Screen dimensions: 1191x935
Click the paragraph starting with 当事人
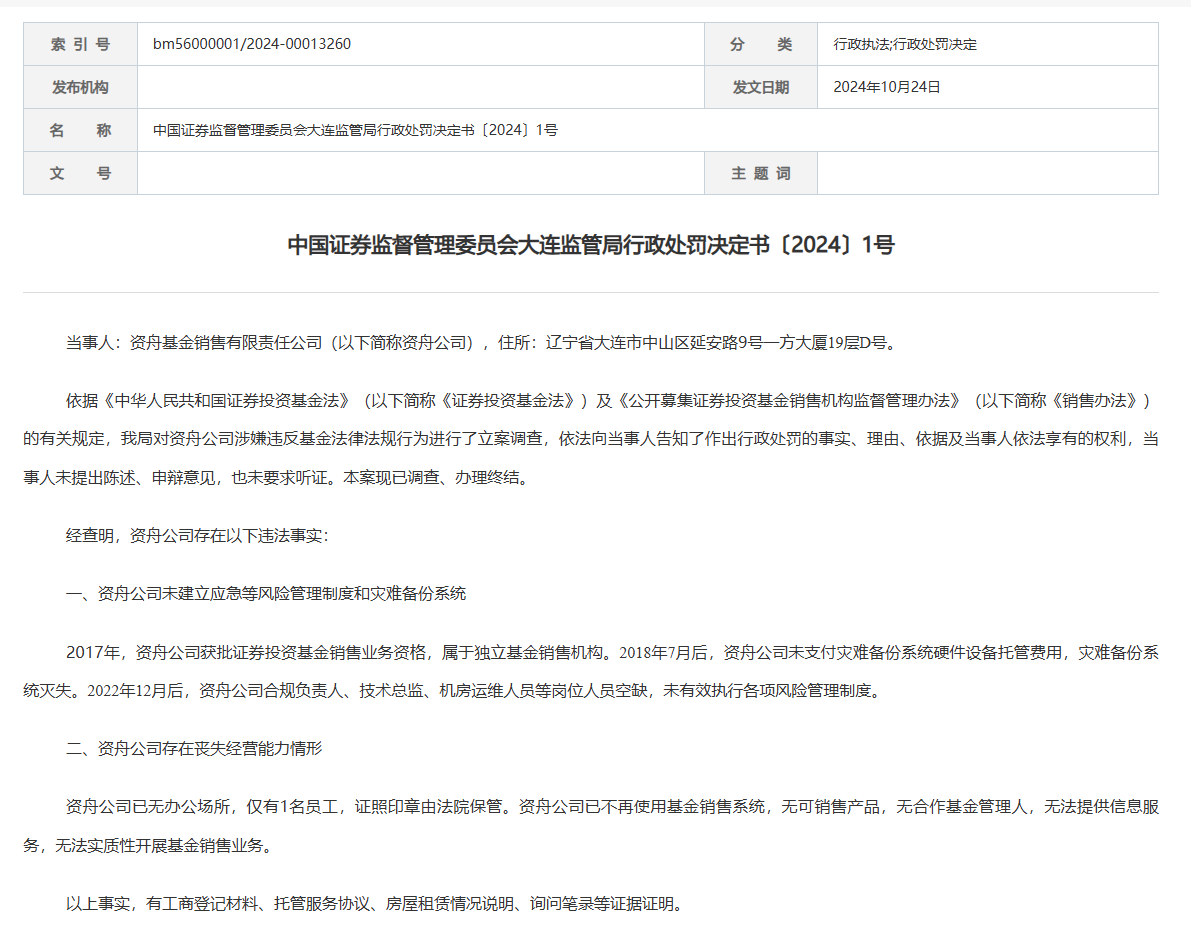click(x=480, y=342)
